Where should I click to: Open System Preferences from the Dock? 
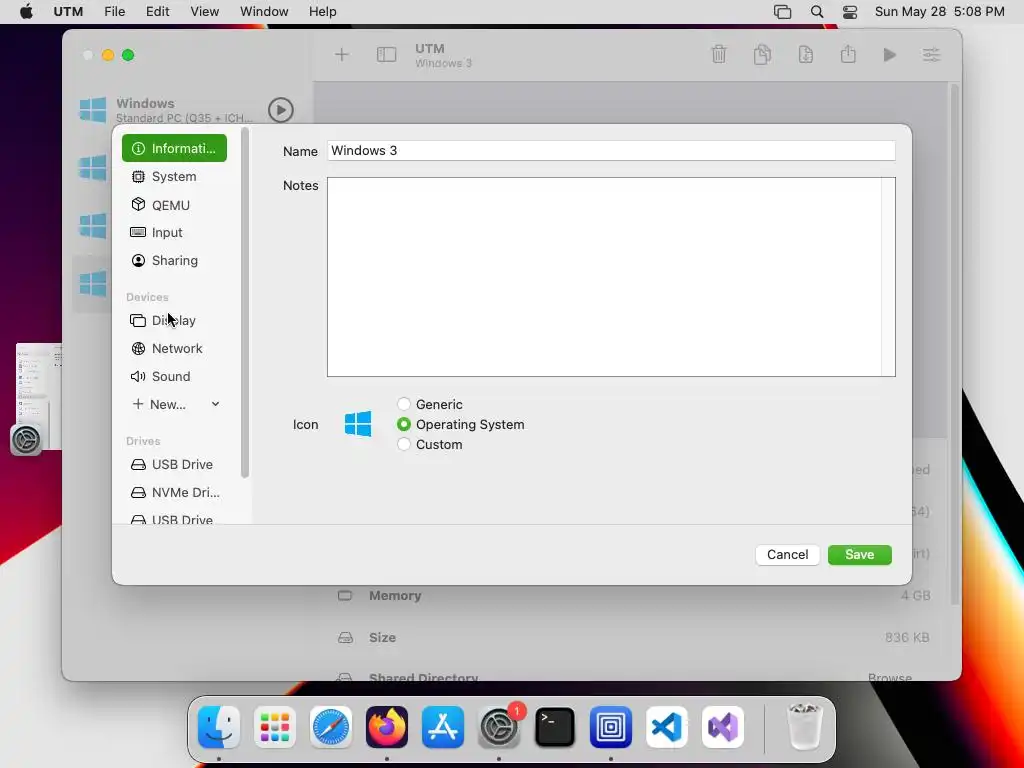pos(499,727)
